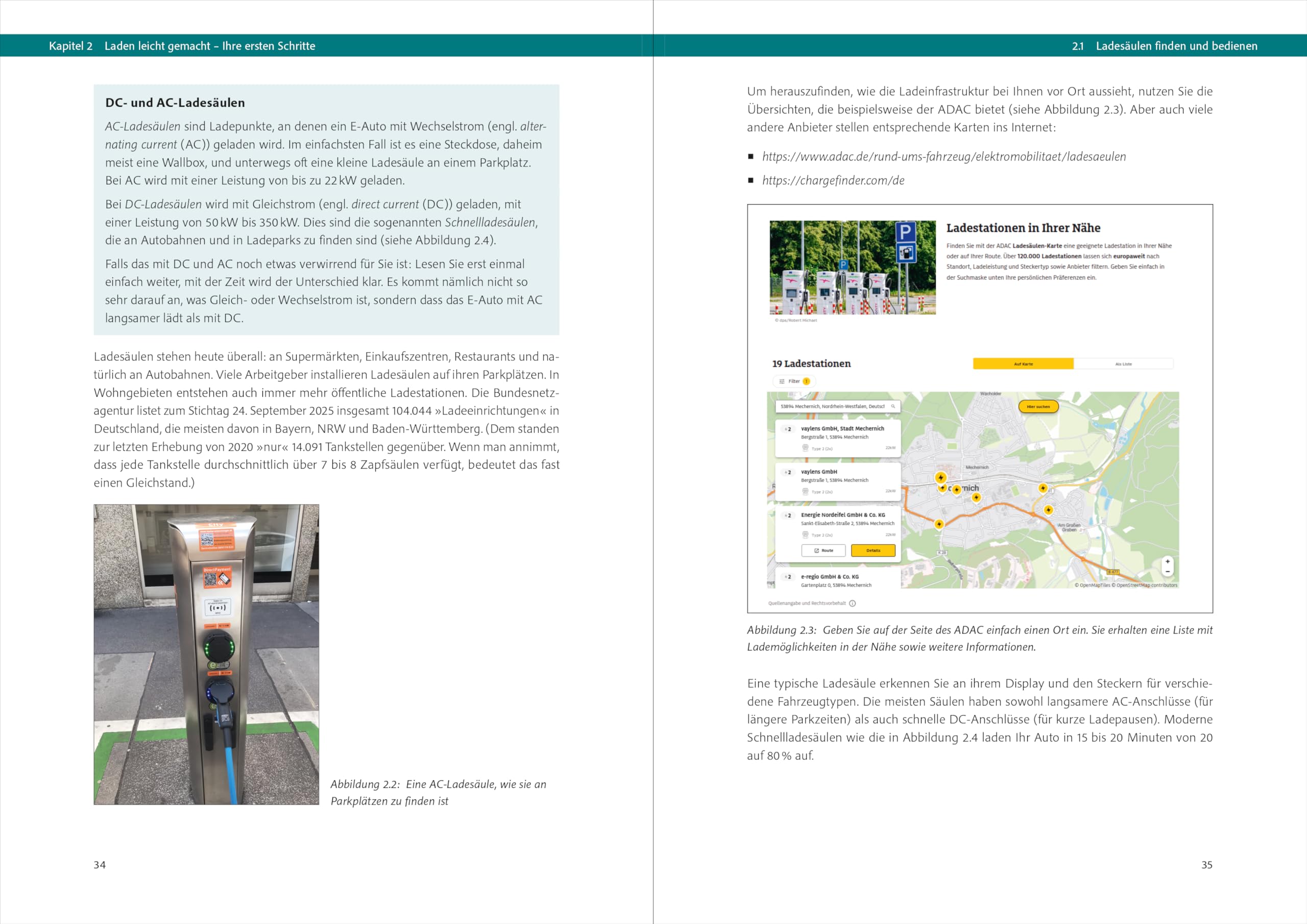Click page number 34
The height and width of the screenshot is (924, 1307).
[x=100, y=865]
